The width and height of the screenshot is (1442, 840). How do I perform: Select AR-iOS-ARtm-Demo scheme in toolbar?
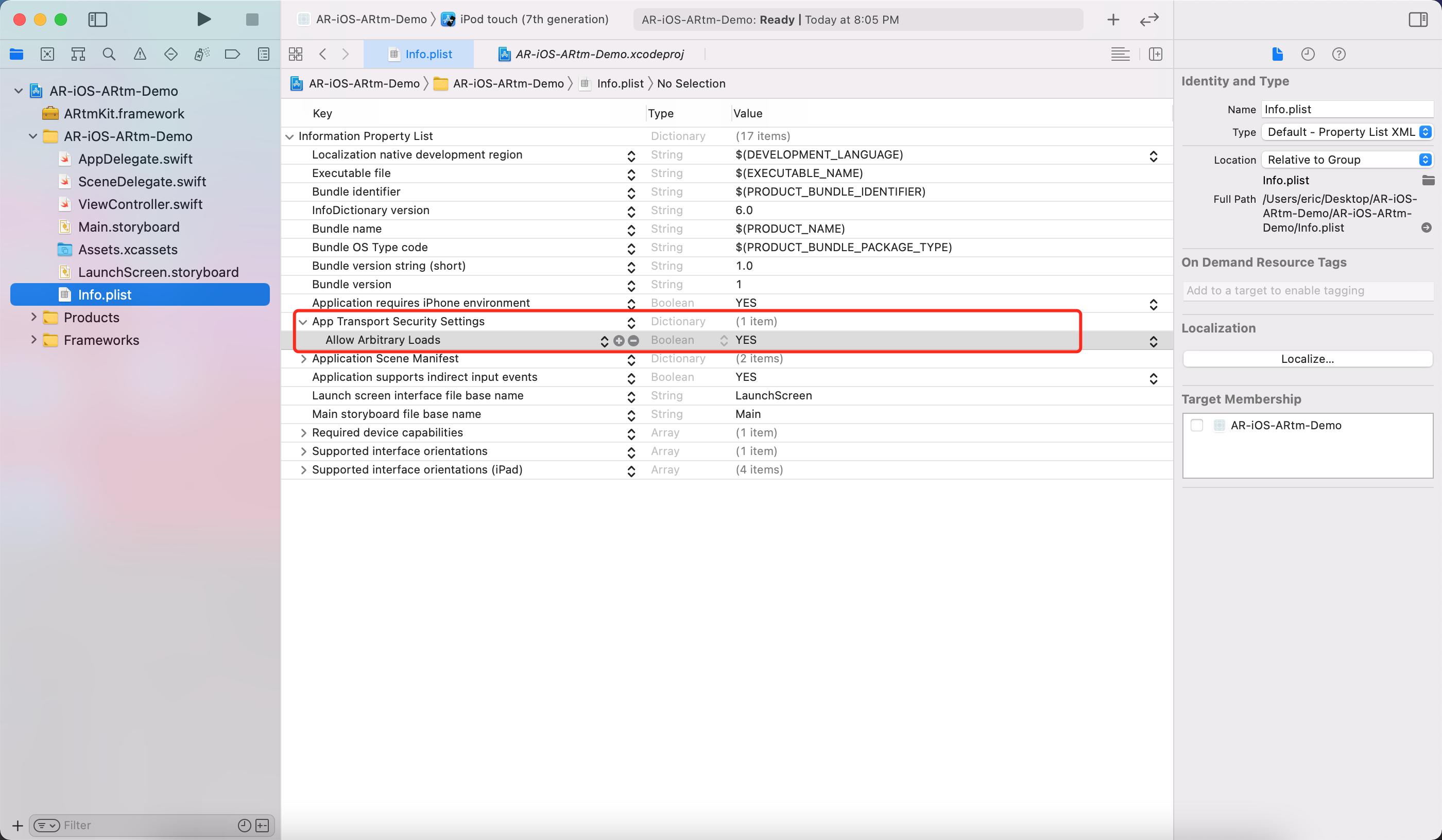point(363,20)
